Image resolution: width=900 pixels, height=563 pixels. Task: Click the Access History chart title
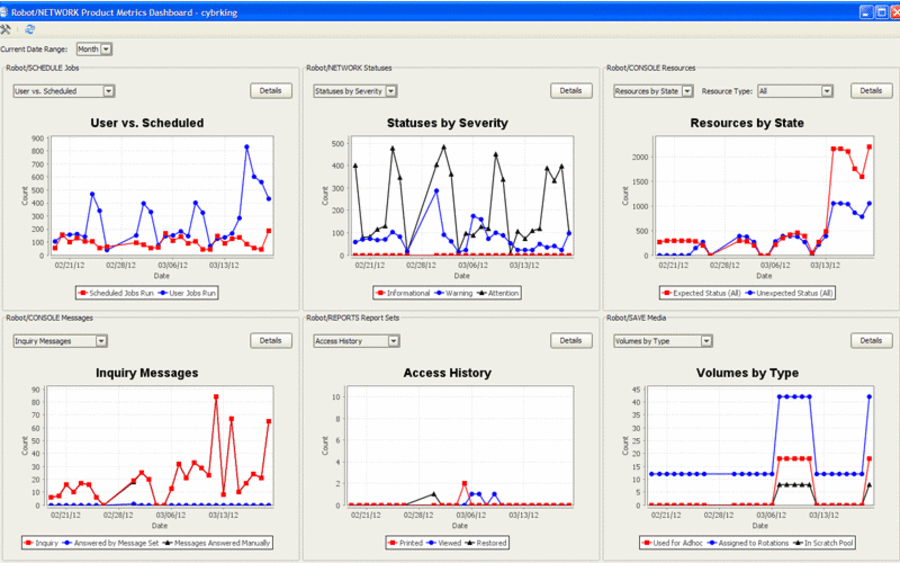pos(448,373)
